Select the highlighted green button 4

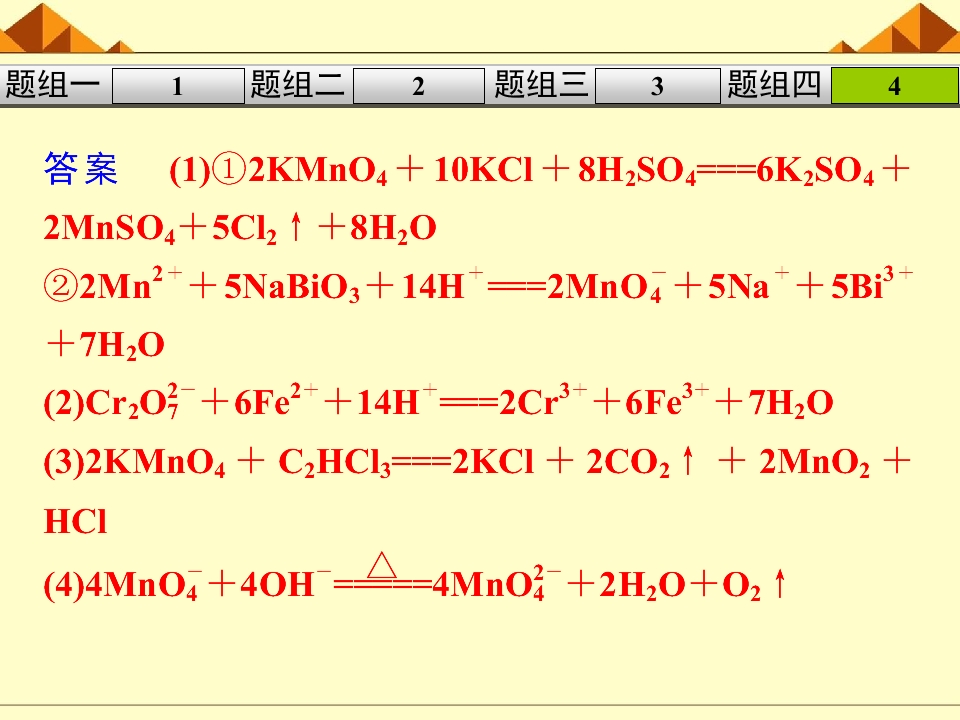point(894,86)
